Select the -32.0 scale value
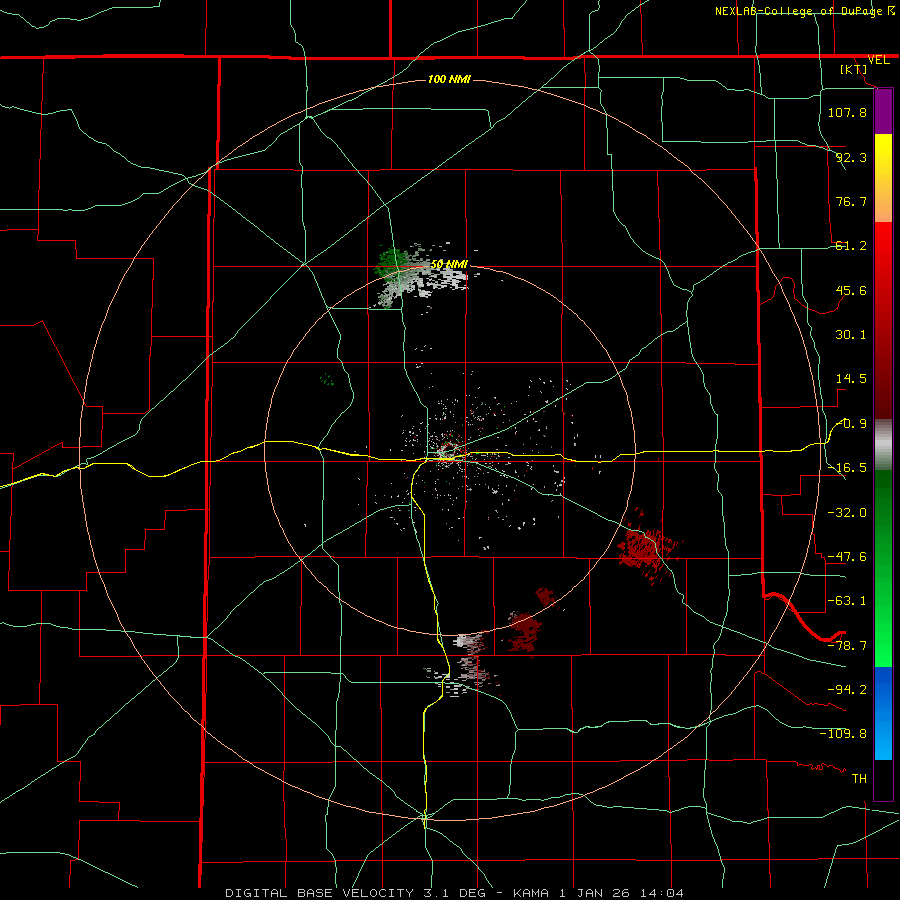Image resolution: width=900 pixels, height=900 pixels. click(847, 512)
